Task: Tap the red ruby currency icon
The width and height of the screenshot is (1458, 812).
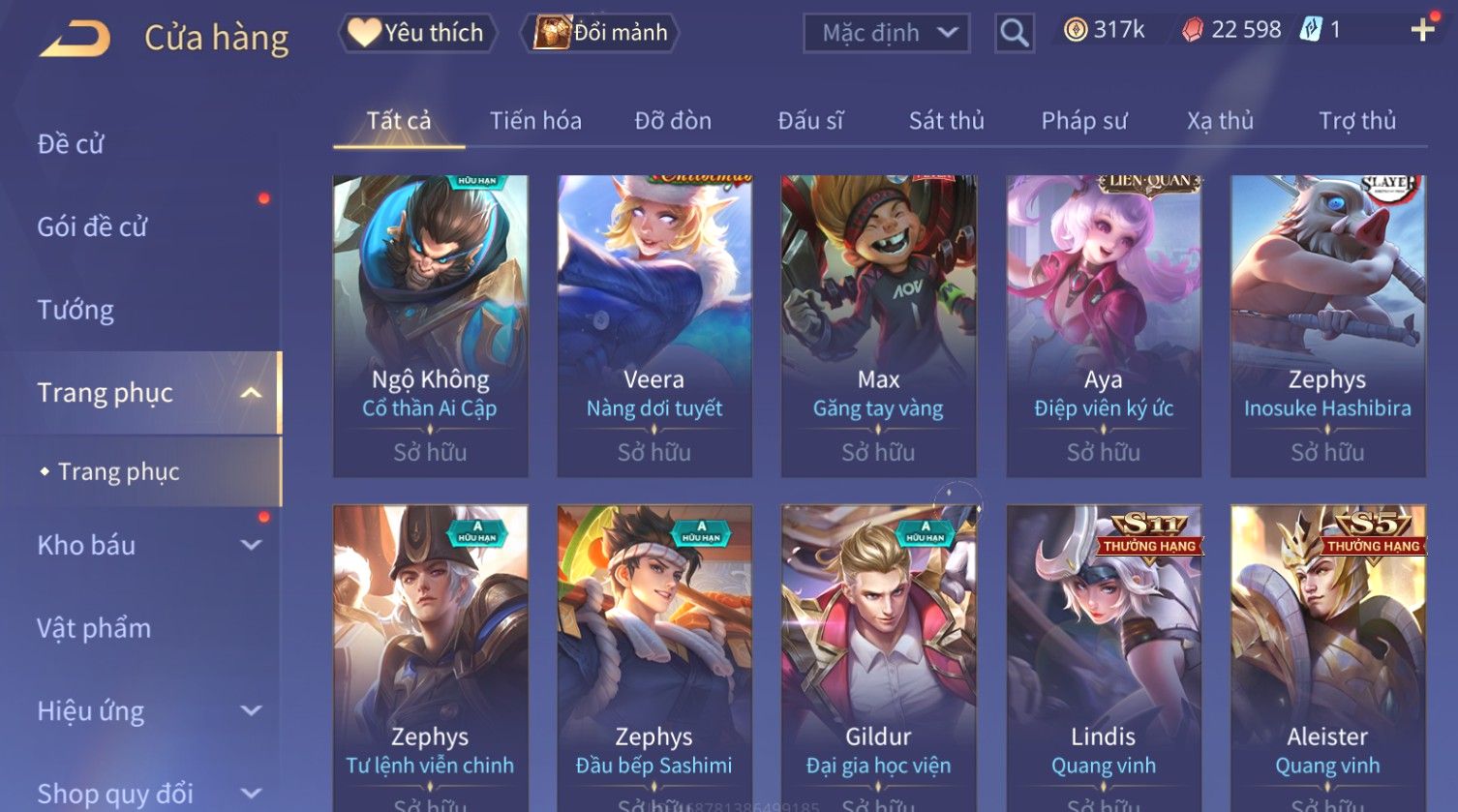Action: [x=1193, y=30]
